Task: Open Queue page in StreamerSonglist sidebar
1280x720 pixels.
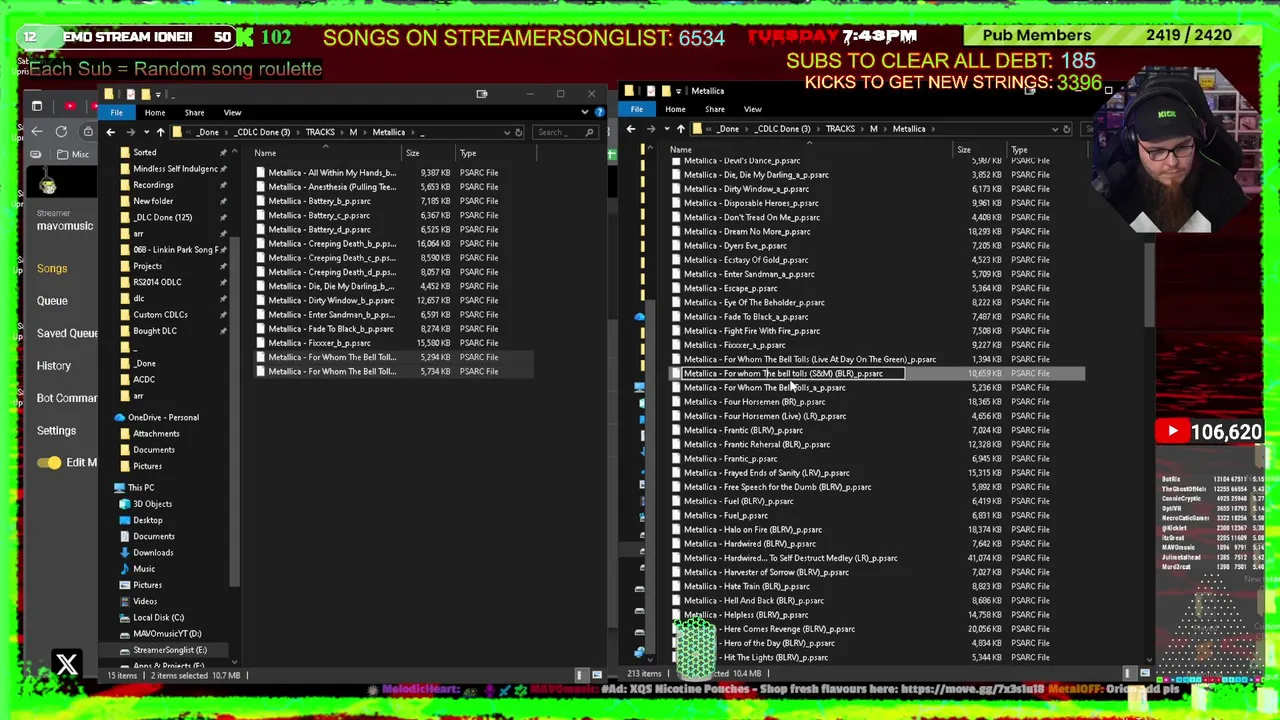Action: (x=52, y=300)
